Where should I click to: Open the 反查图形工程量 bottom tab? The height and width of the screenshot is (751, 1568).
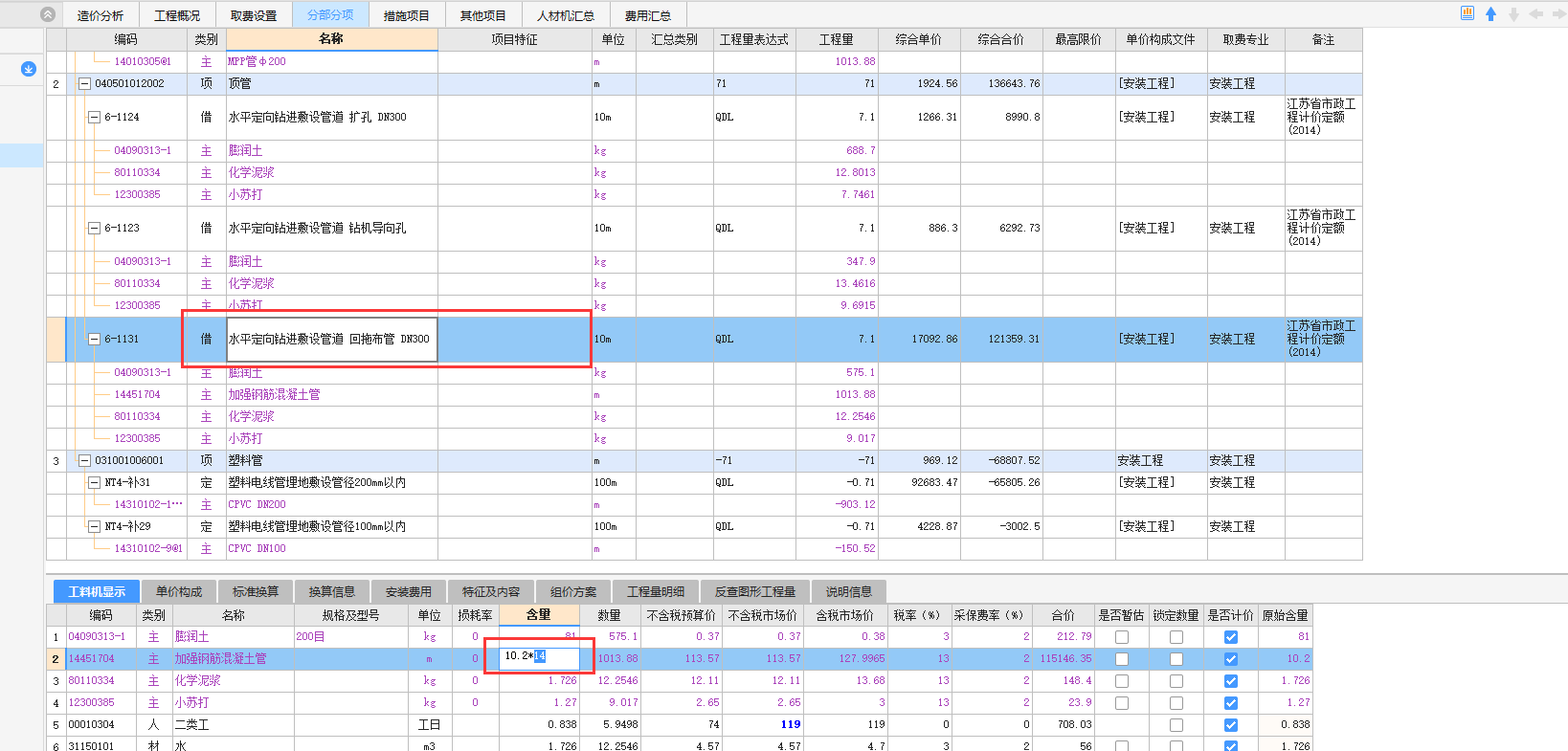click(755, 591)
